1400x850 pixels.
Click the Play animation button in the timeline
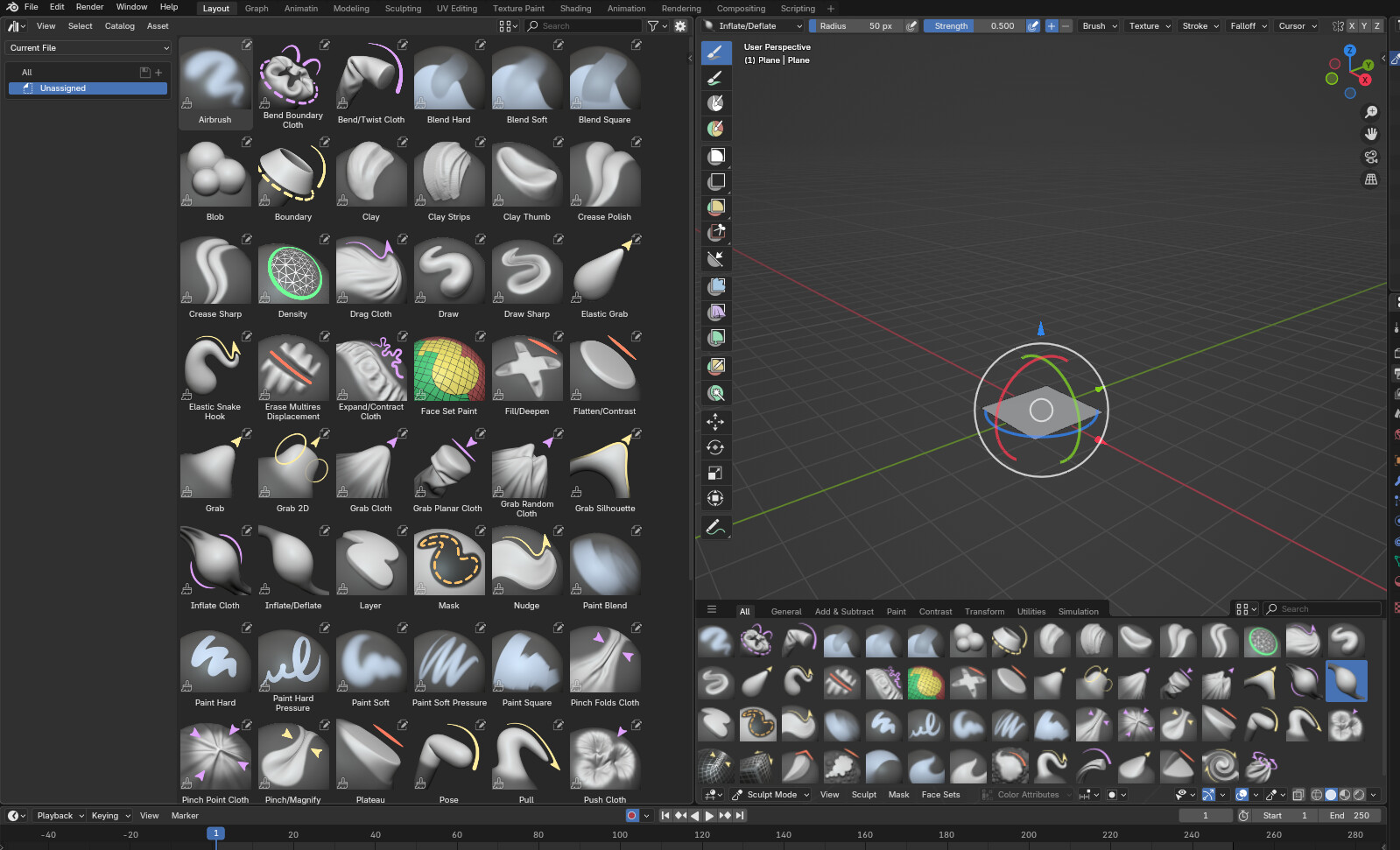709,816
